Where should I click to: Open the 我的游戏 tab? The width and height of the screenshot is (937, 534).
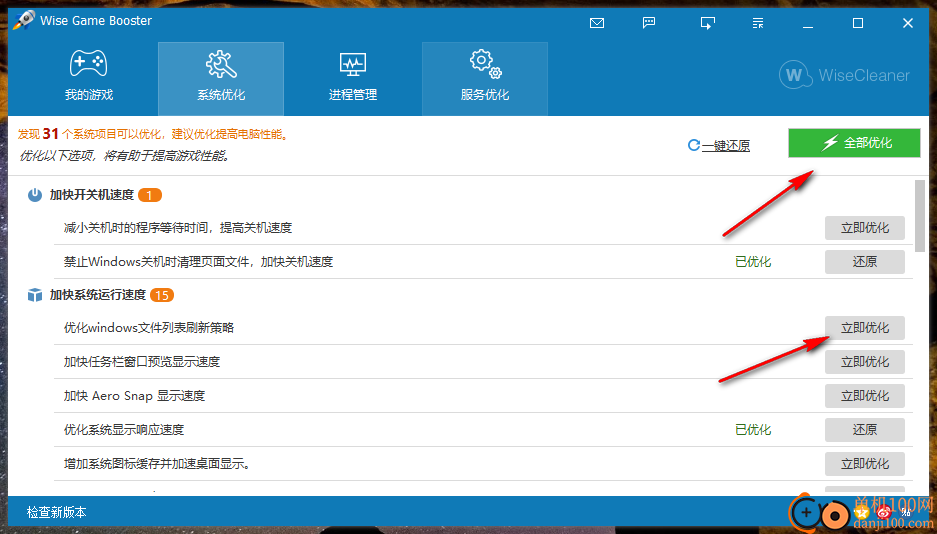pos(88,78)
